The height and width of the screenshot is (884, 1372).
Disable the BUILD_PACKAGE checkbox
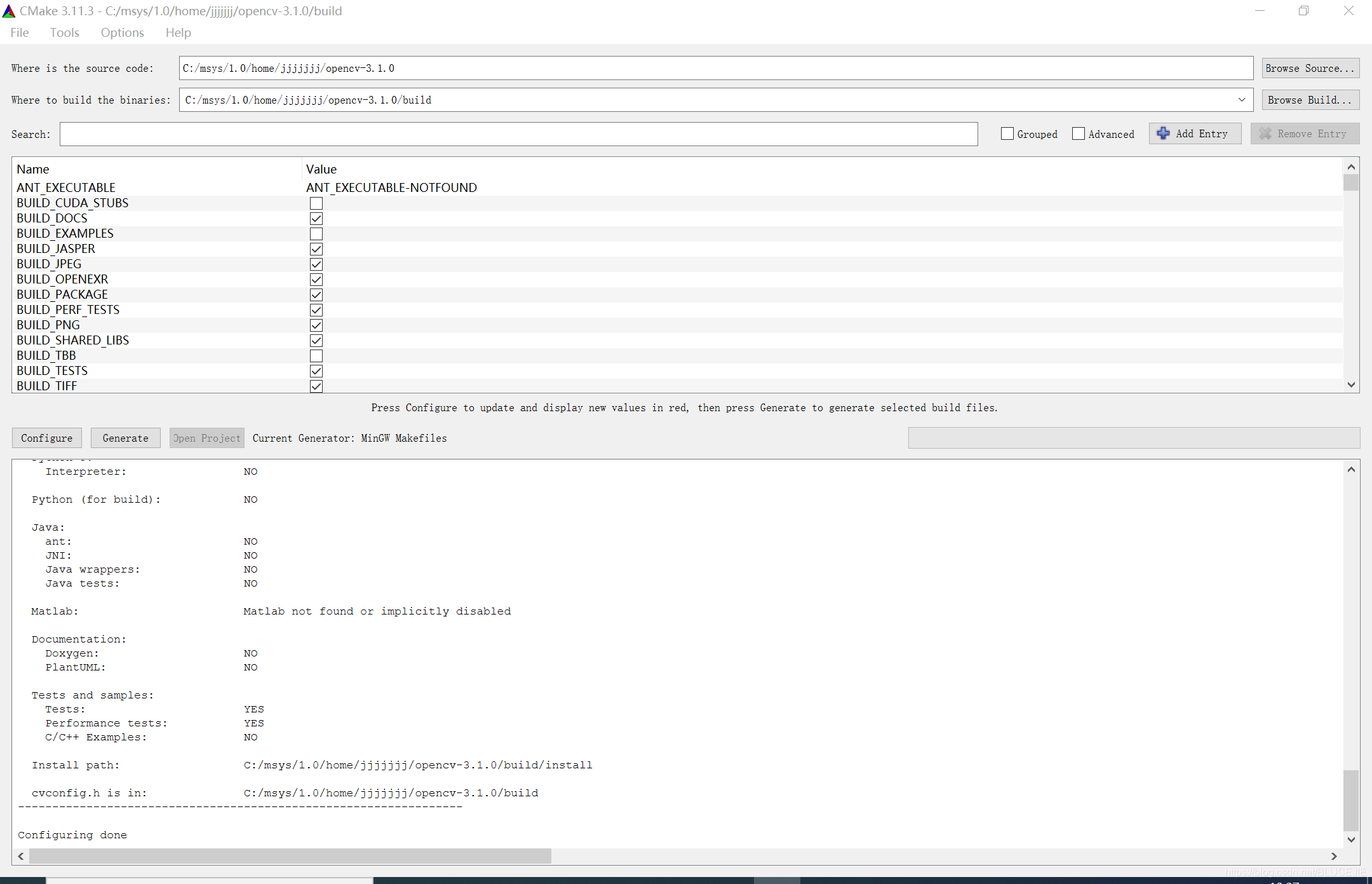[316, 295]
